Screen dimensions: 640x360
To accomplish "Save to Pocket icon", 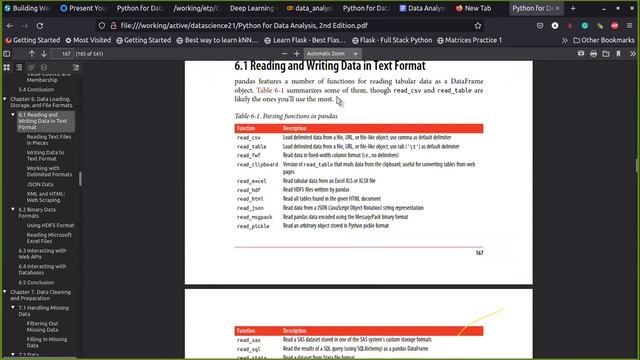I will 540,26.
